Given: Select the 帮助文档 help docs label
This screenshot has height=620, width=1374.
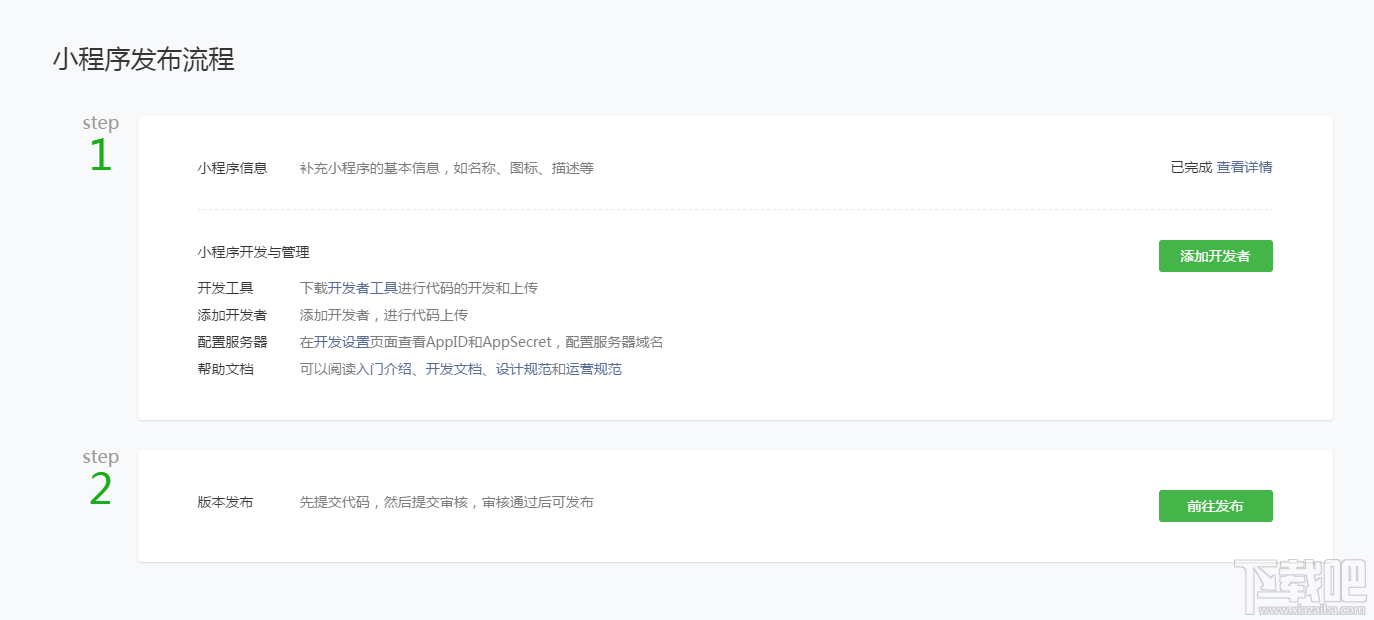Looking at the screenshot, I should click(225, 368).
